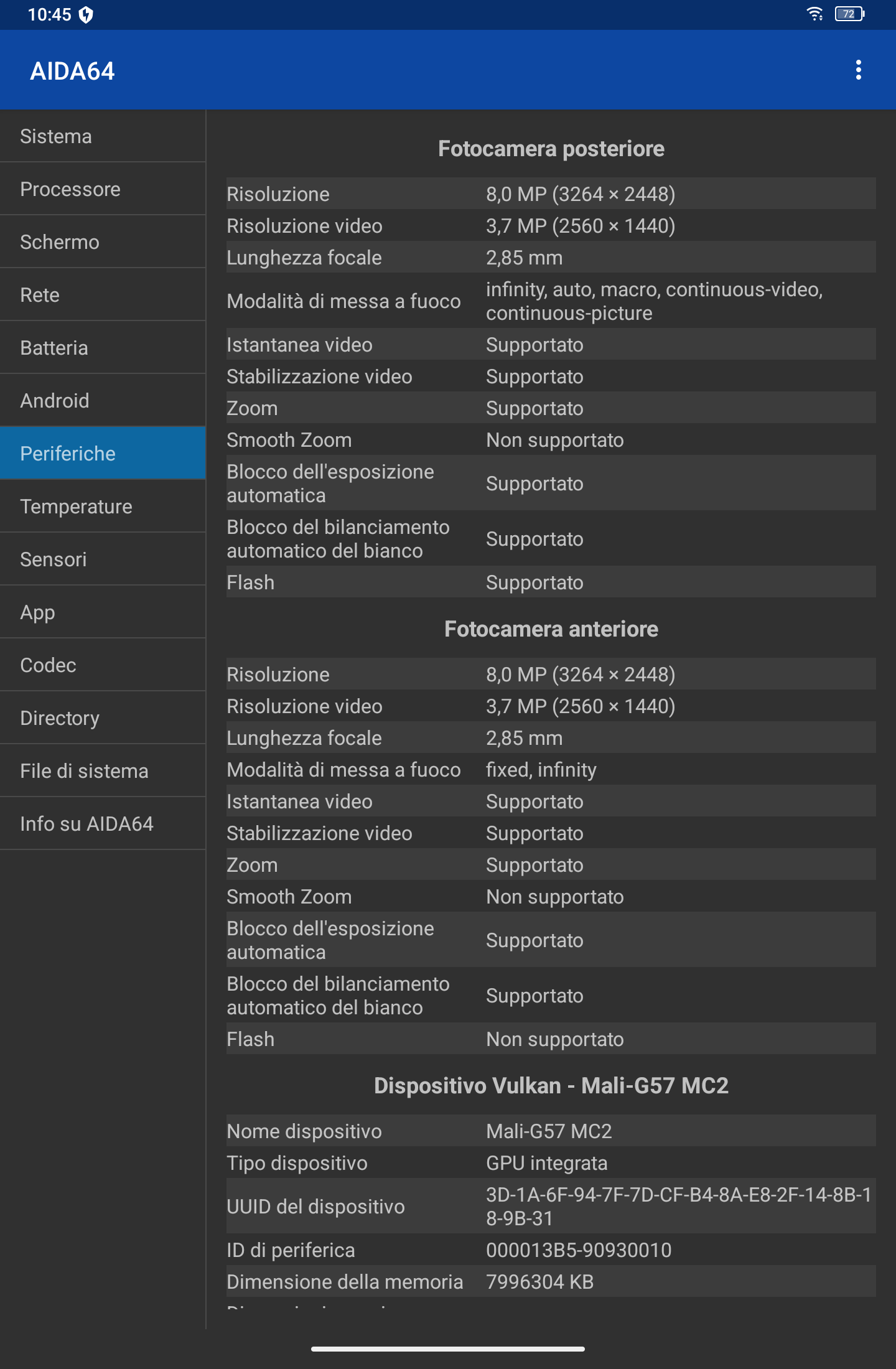Select front camera Lunghezza focale row

[551, 737]
